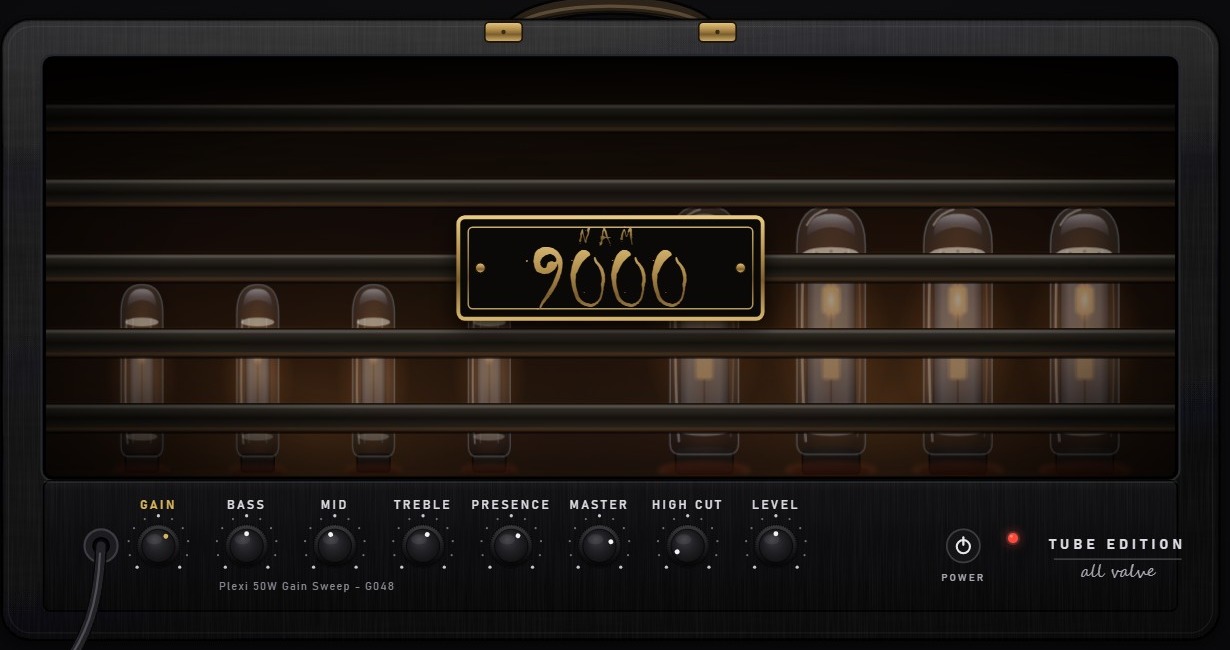Click the GAIN knob
Screen dimensions: 1230x650
click(158, 545)
